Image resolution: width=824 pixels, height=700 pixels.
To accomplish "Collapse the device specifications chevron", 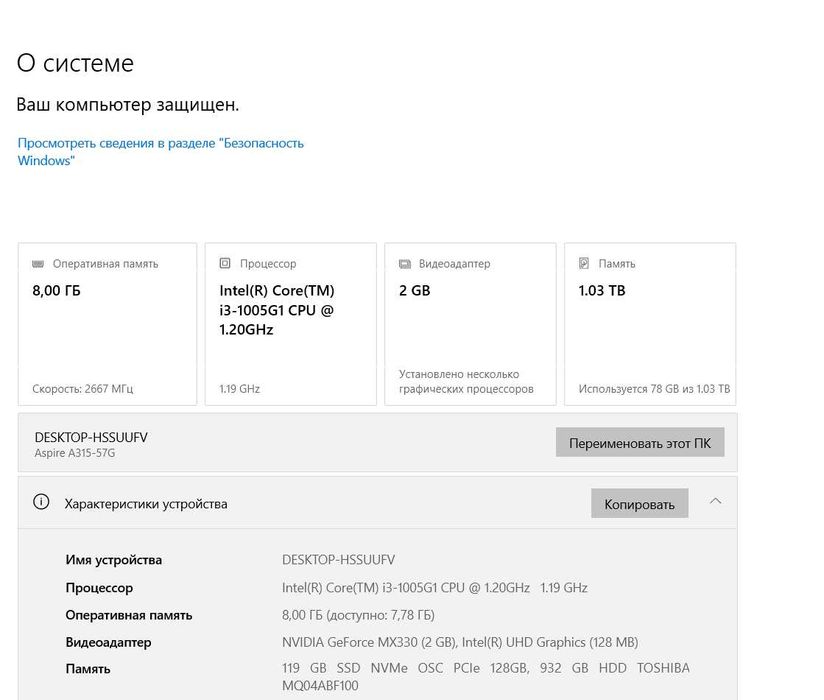I will tap(715, 501).
